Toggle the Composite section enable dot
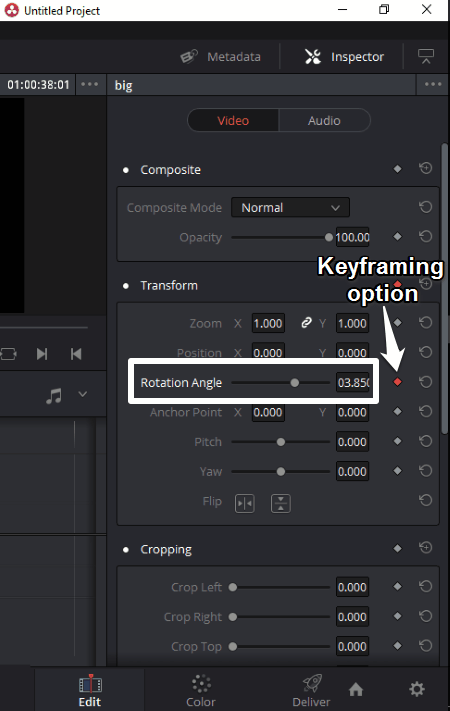This screenshot has width=450, height=711. point(126,170)
